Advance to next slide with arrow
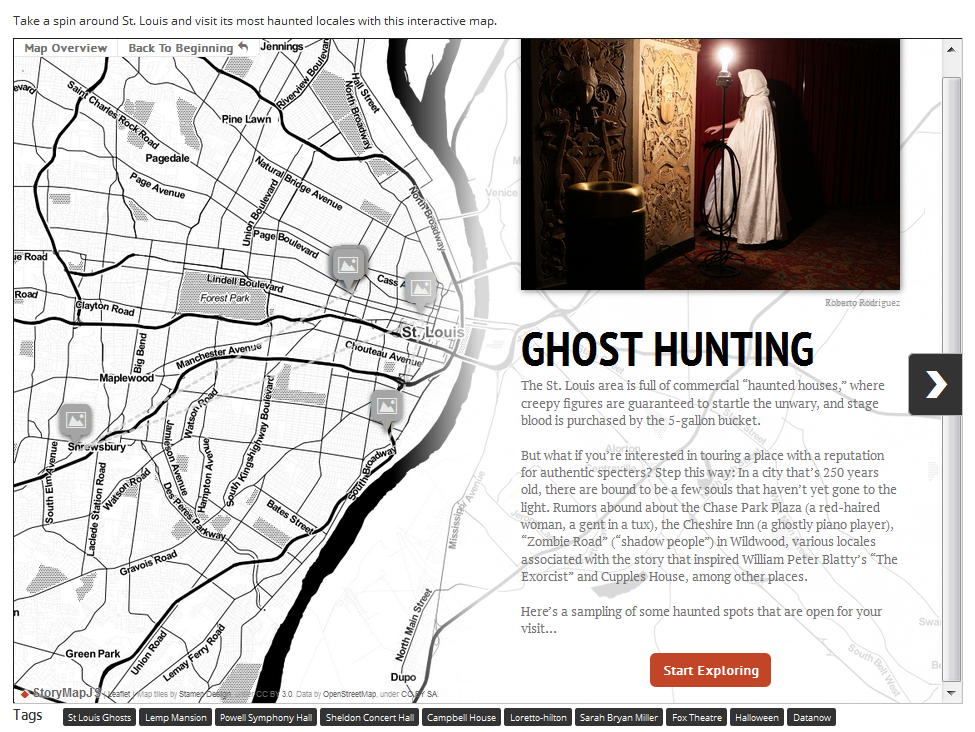This screenshot has width=975, height=732. click(x=935, y=384)
